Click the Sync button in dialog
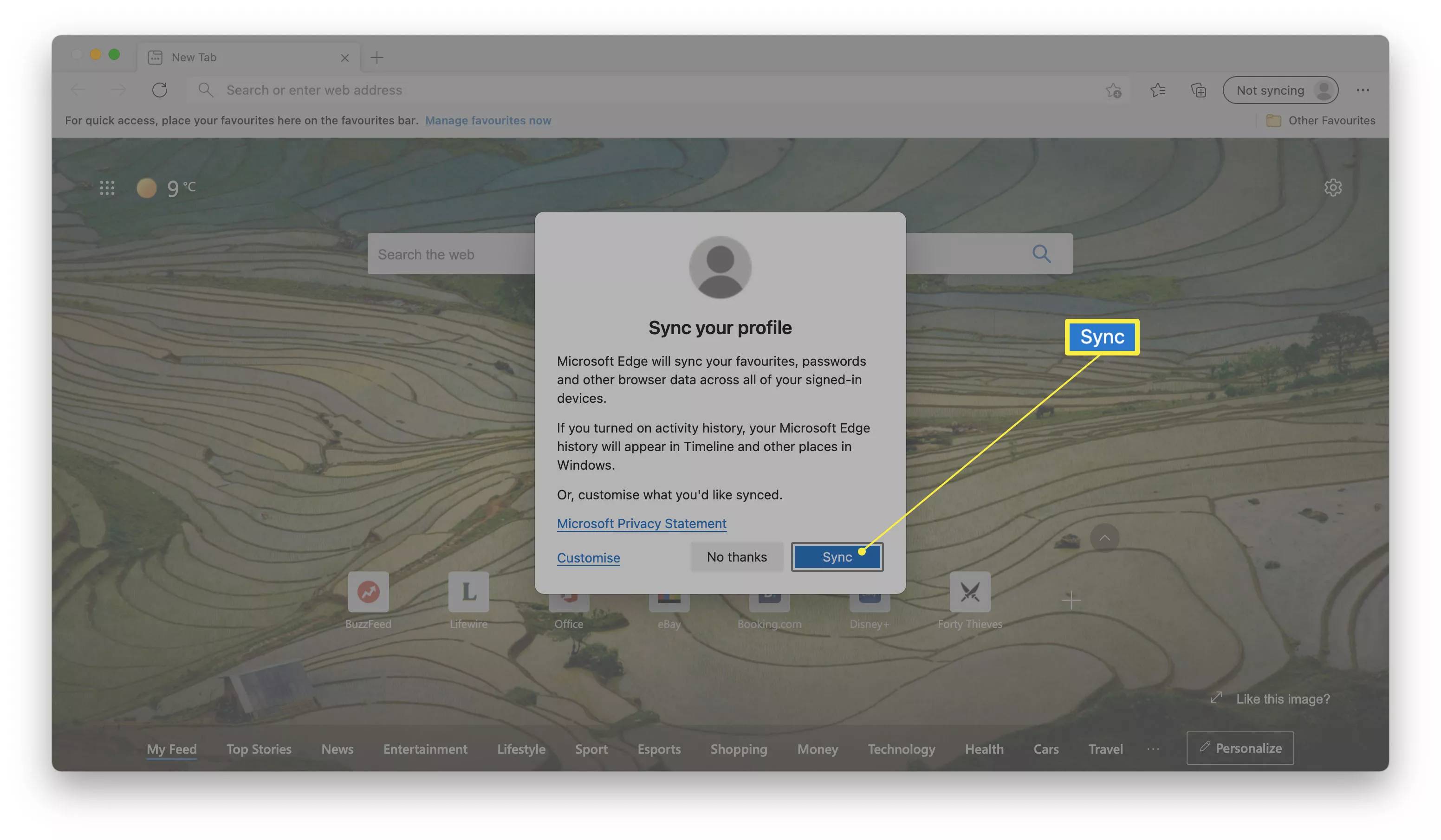 pos(837,557)
